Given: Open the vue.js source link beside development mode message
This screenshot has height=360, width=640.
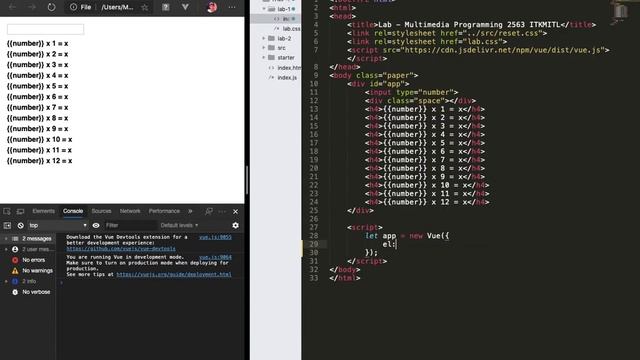Looking at the screenshot, I should click(x=215, y=257).
